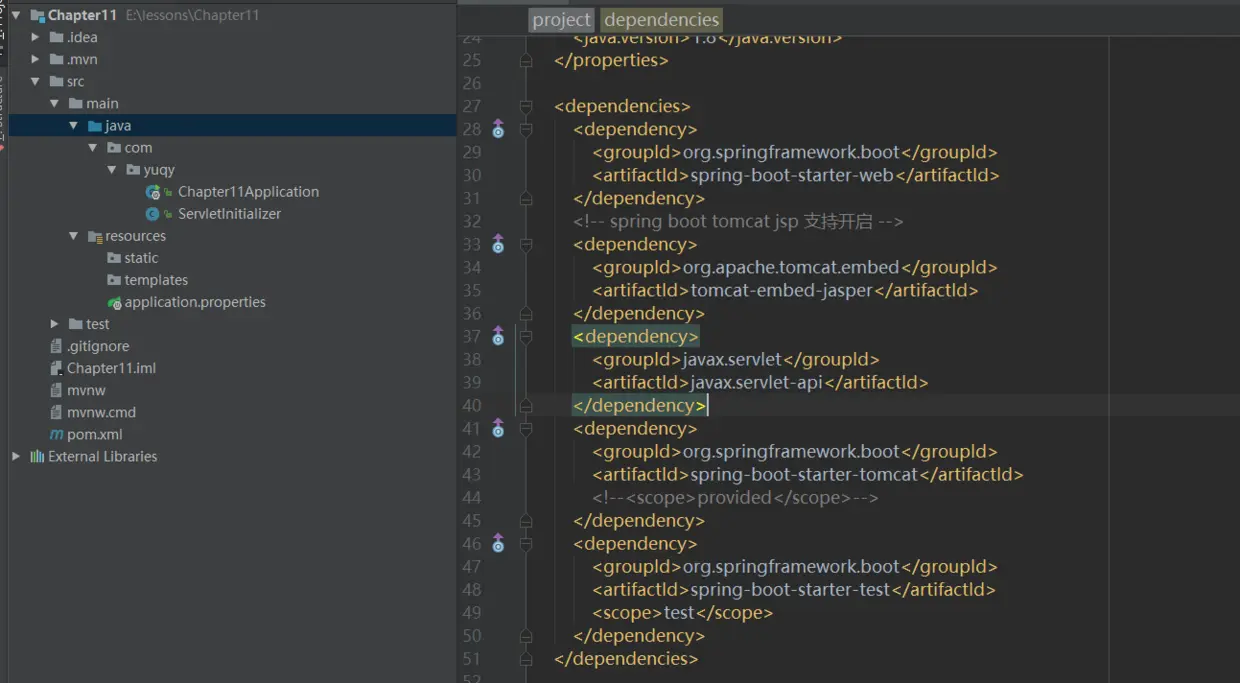
Task: Click the spring boot tomcat jsp comment
Action: [738, 221]
